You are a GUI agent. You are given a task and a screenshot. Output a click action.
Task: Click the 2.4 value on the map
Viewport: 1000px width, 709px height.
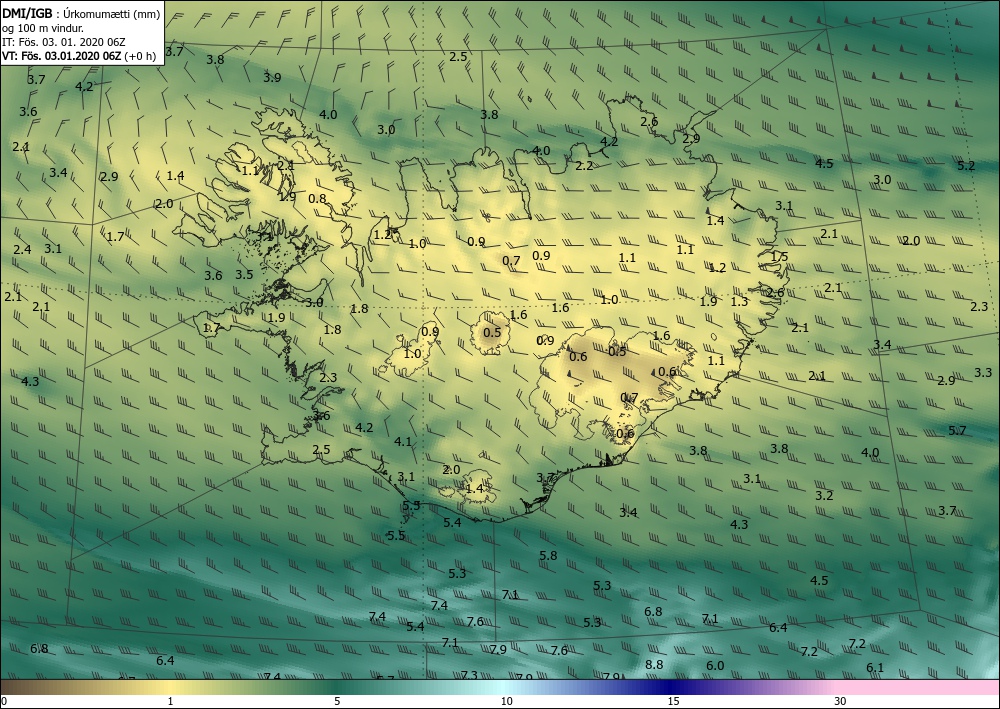tap(22, 249)
